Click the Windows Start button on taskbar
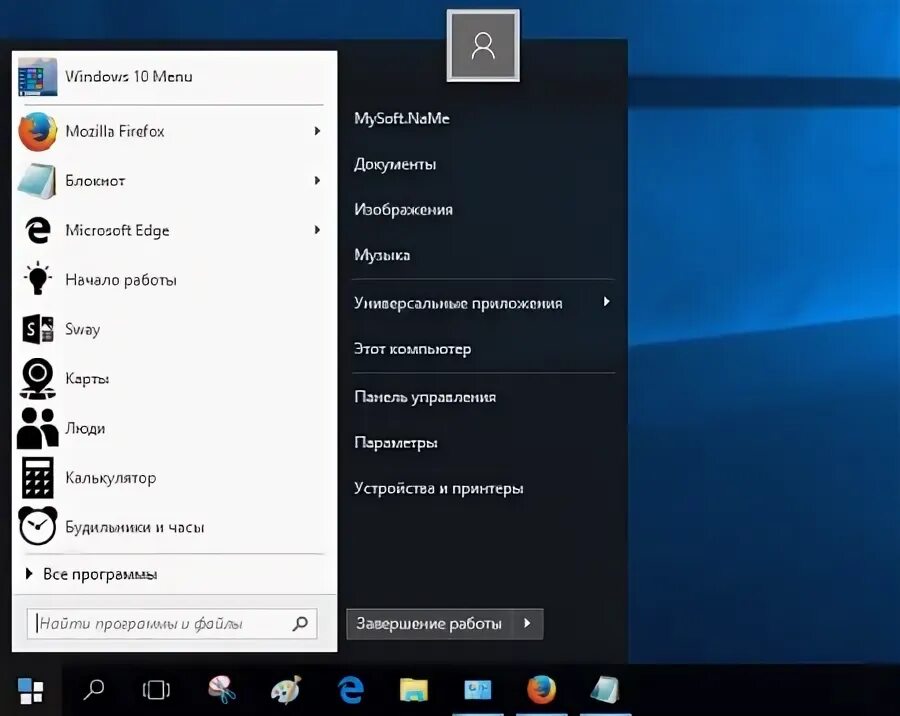This screenshot has width=900, height=716. tap(30, 690)
